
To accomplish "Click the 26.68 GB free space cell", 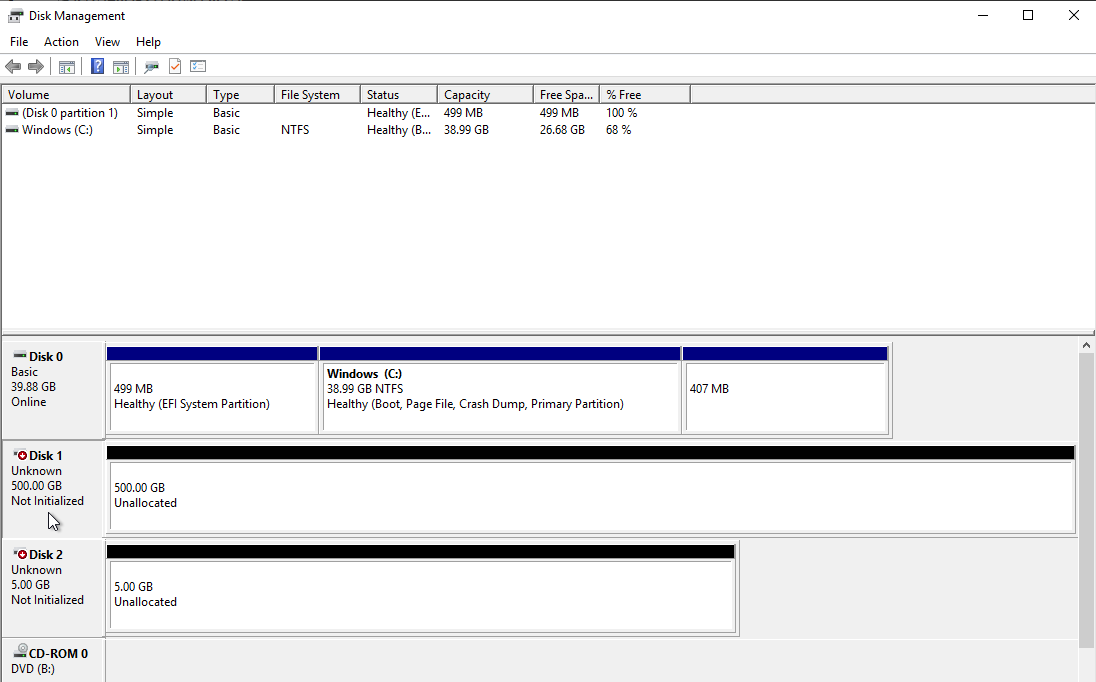I will click(562, 130).
